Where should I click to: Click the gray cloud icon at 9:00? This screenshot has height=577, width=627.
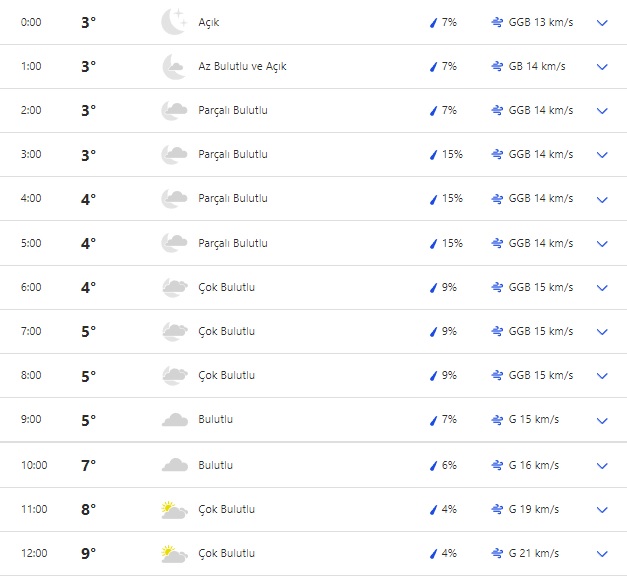[174, 420]
